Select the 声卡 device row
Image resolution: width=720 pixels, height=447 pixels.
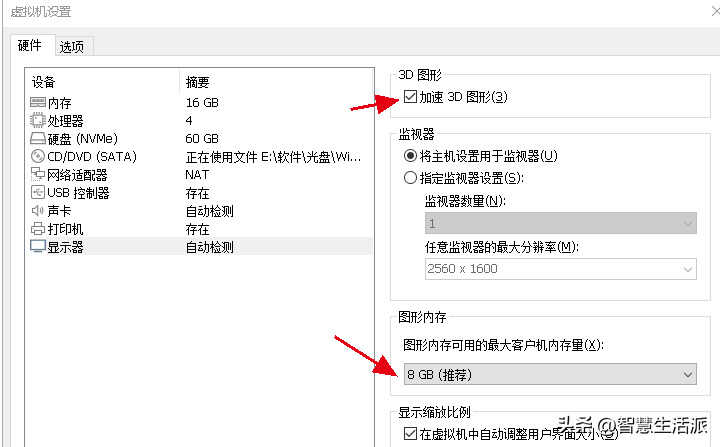pos(200,211)
